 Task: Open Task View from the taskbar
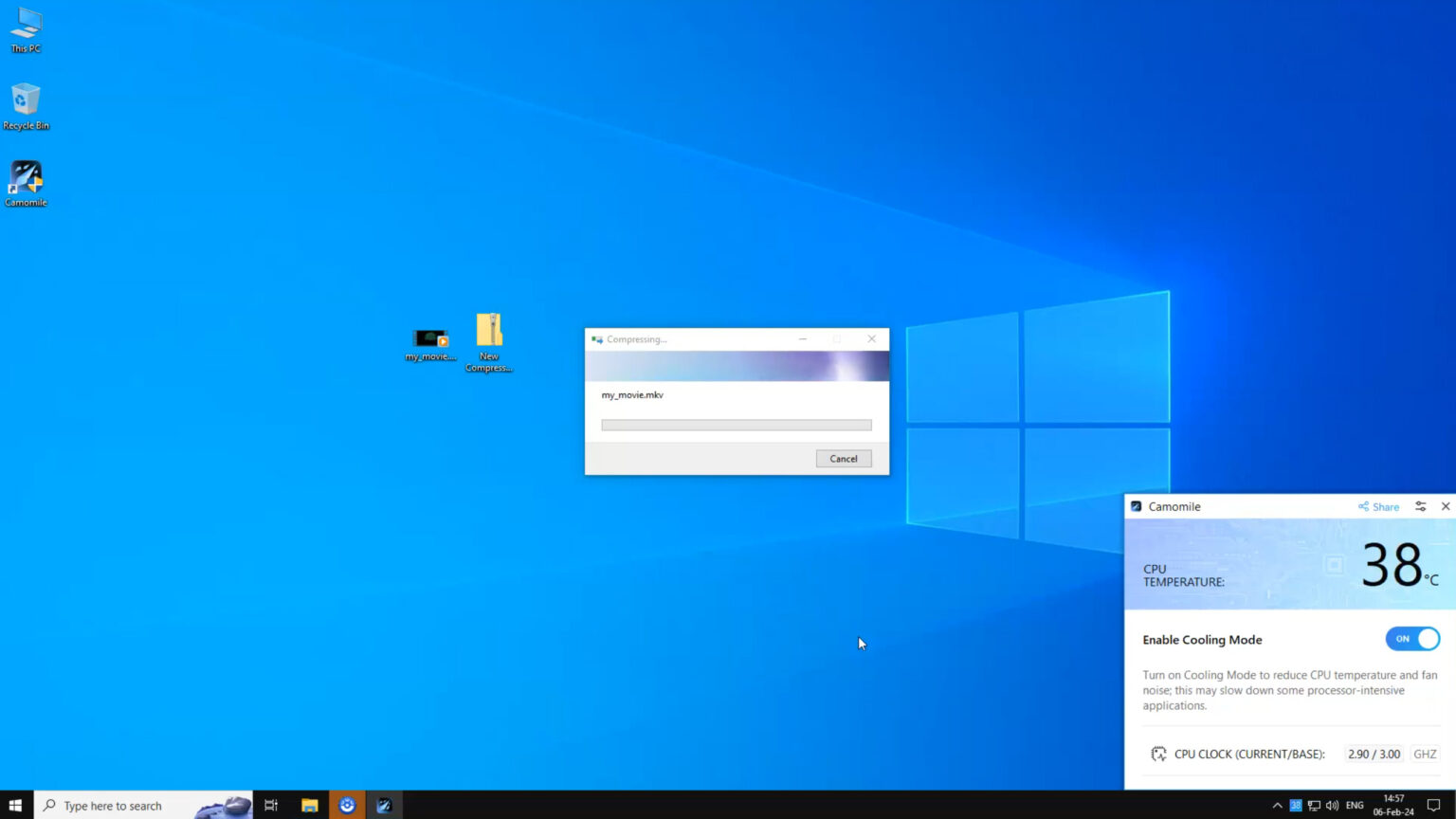(270, 805)
